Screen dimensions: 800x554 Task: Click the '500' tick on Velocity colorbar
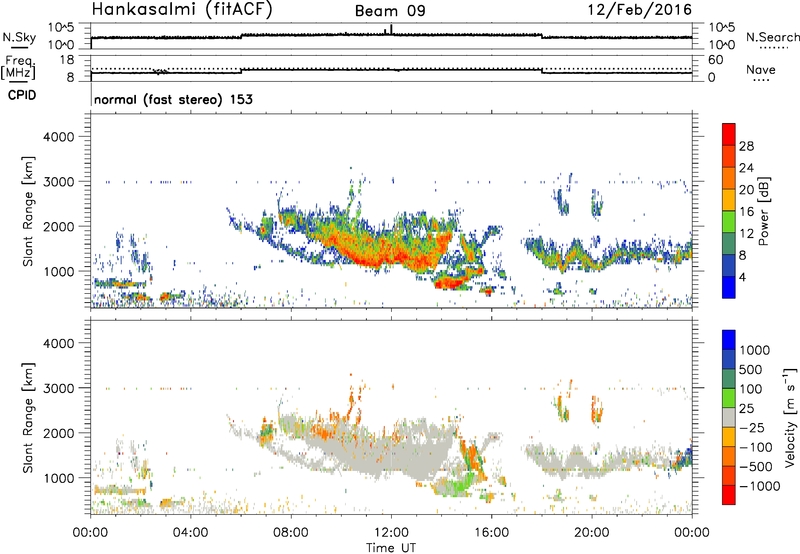(750, 370)
